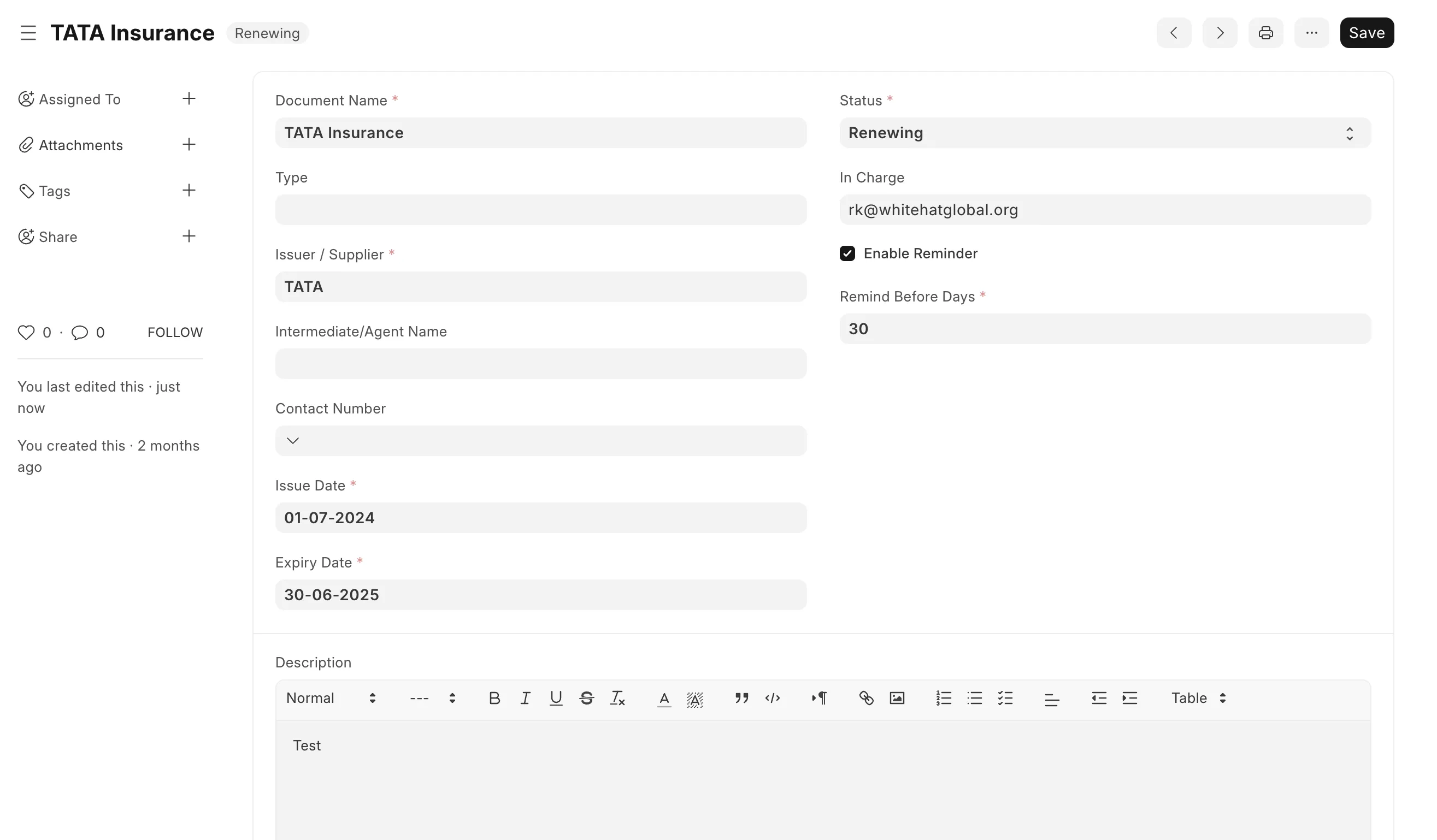
Task: Click into the empty Type field
Action: point(540,210)
